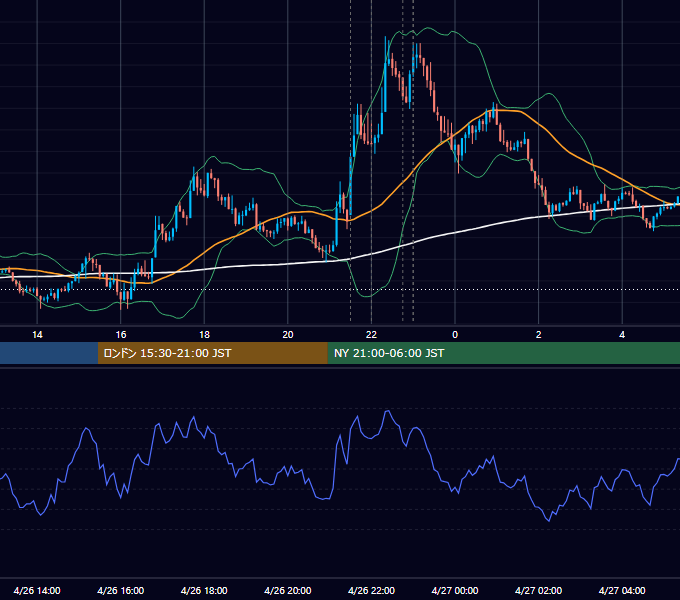
Task: Click the 4/26 22:00 time label
Action: click(371, 590)
